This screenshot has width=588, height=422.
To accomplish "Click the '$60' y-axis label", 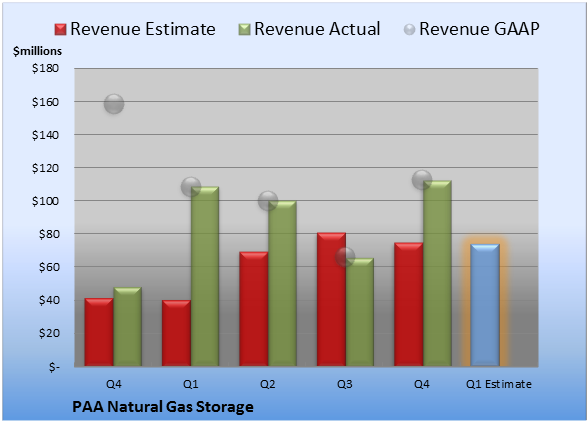I will point(49,267).
